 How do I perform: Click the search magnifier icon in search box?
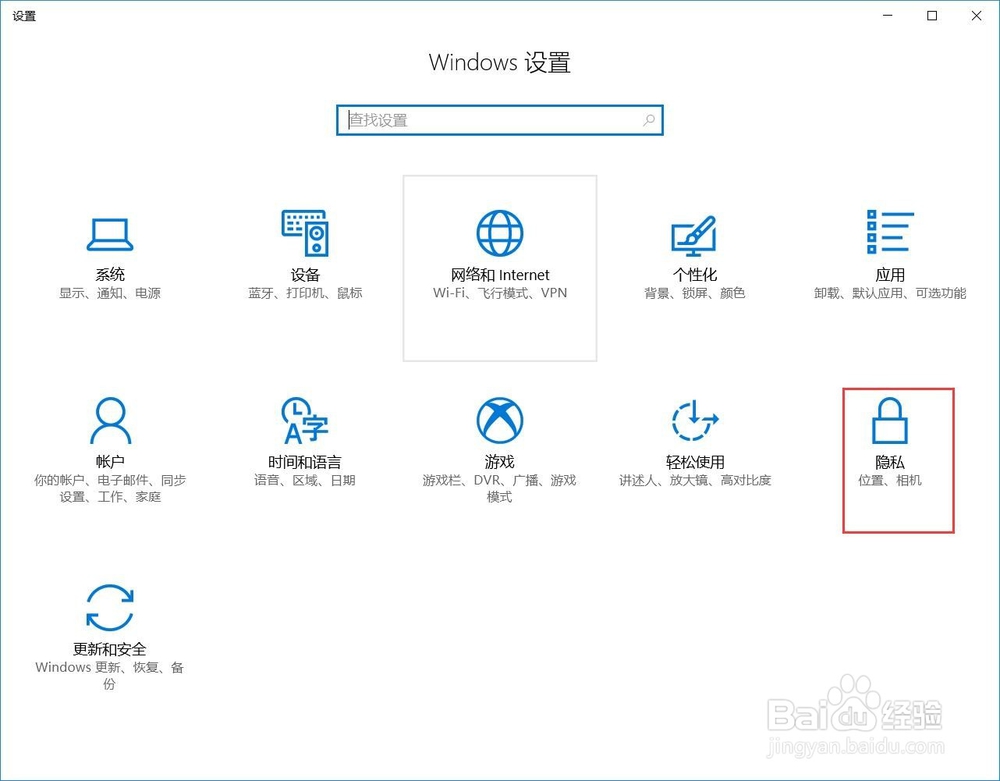[648, 119]
